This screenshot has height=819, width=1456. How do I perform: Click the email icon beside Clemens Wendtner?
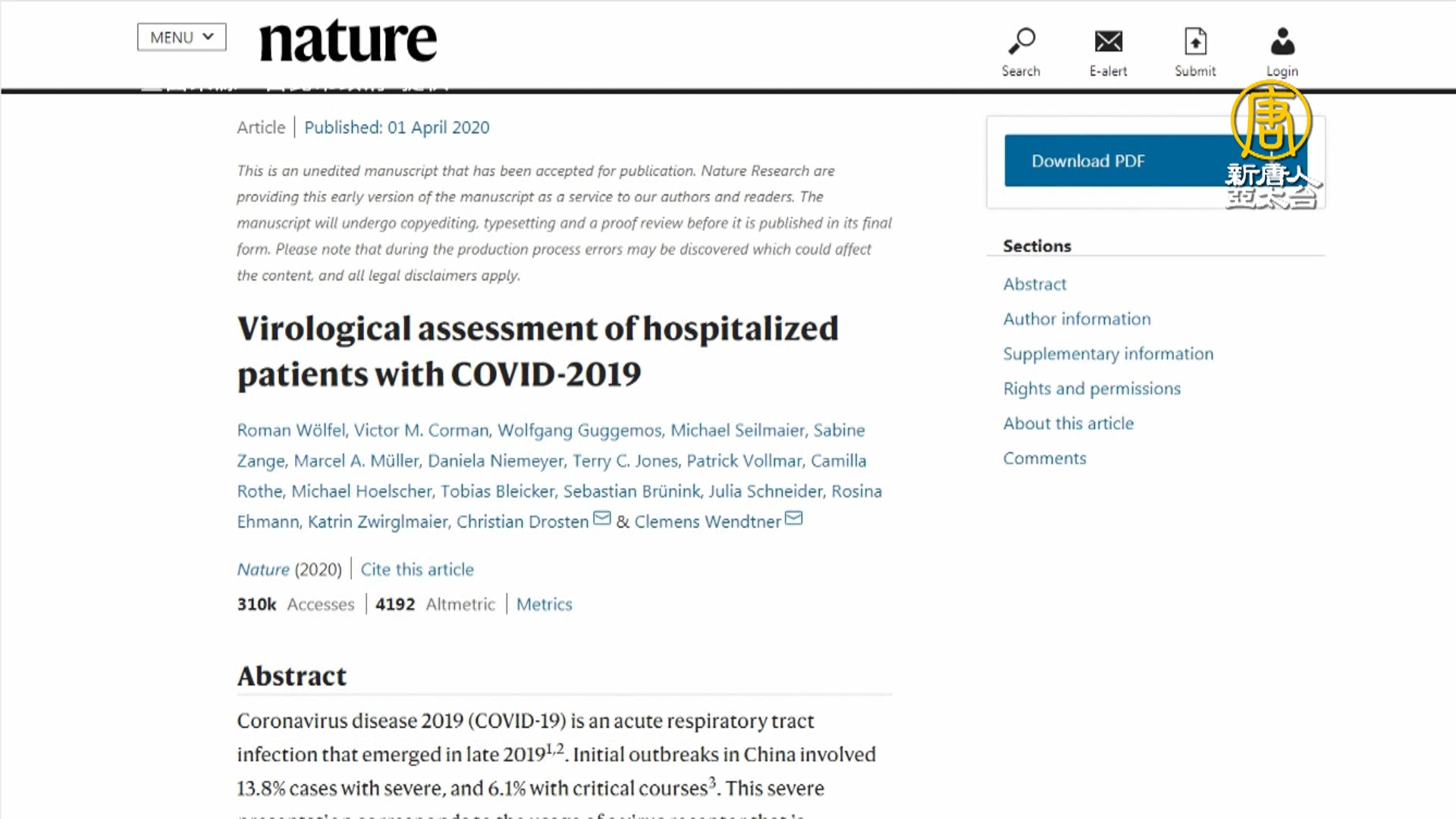[x=793, y=519]
